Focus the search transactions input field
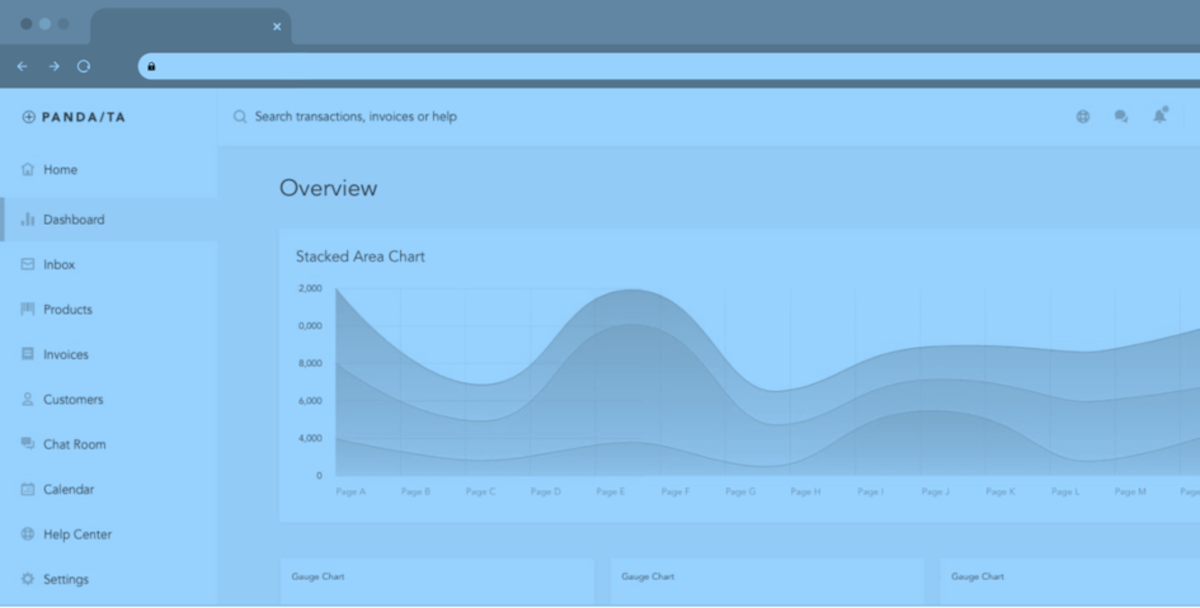The height and width of the screenshot is (608, 1200). [356, 117]
